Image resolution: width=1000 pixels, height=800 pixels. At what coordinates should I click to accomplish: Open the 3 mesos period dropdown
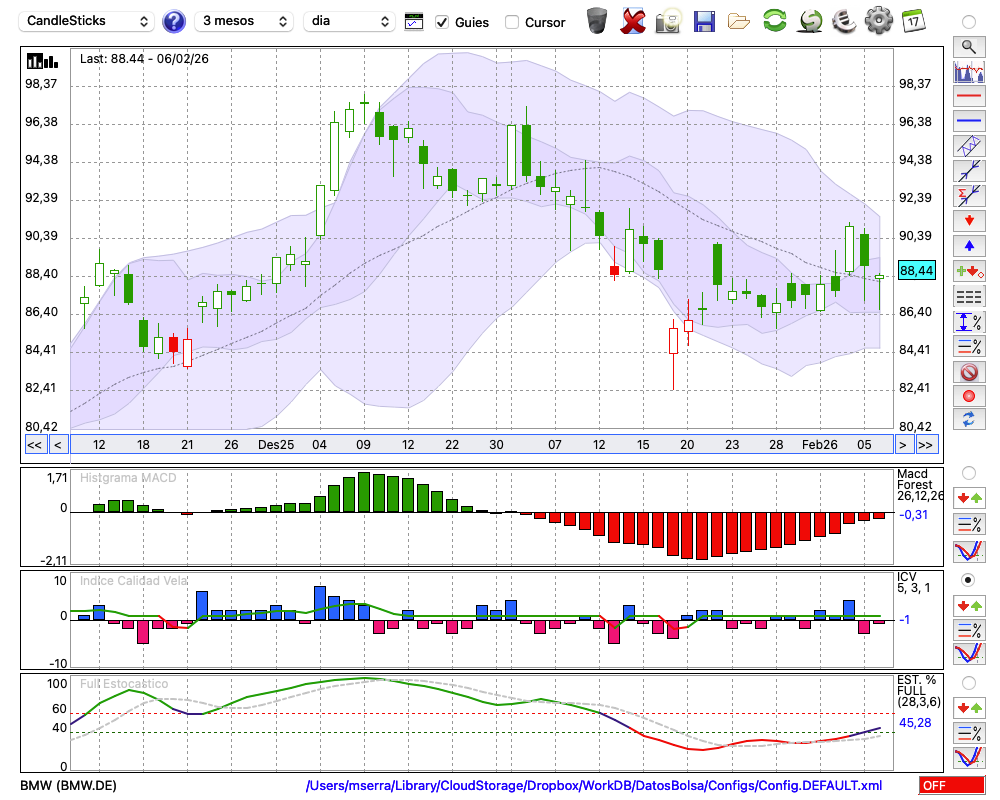tap(244, 21)
